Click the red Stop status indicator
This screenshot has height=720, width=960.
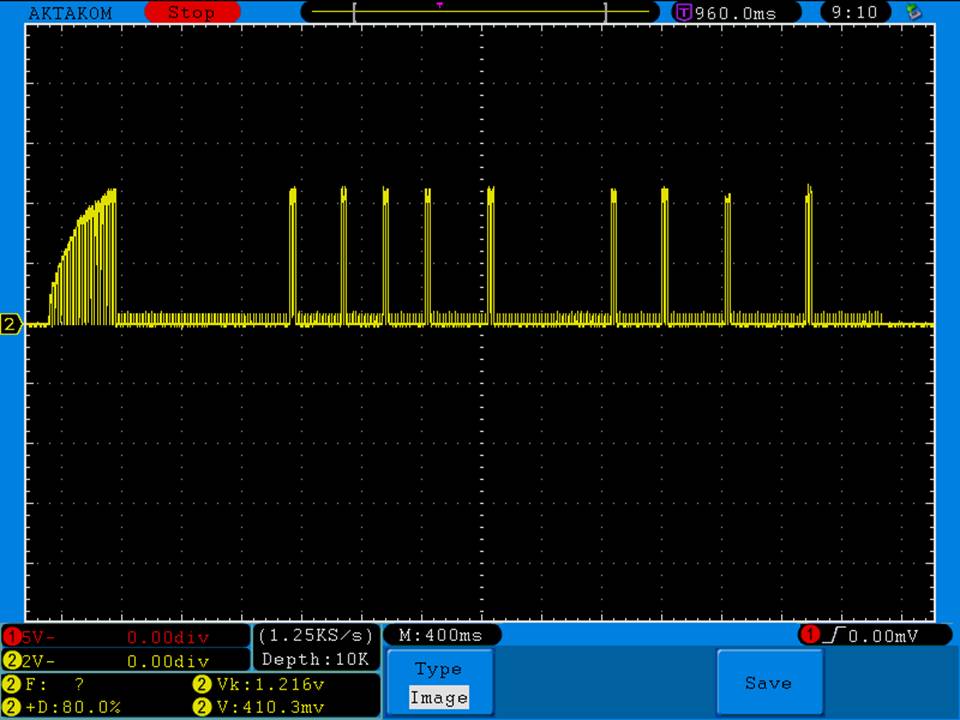191,13
